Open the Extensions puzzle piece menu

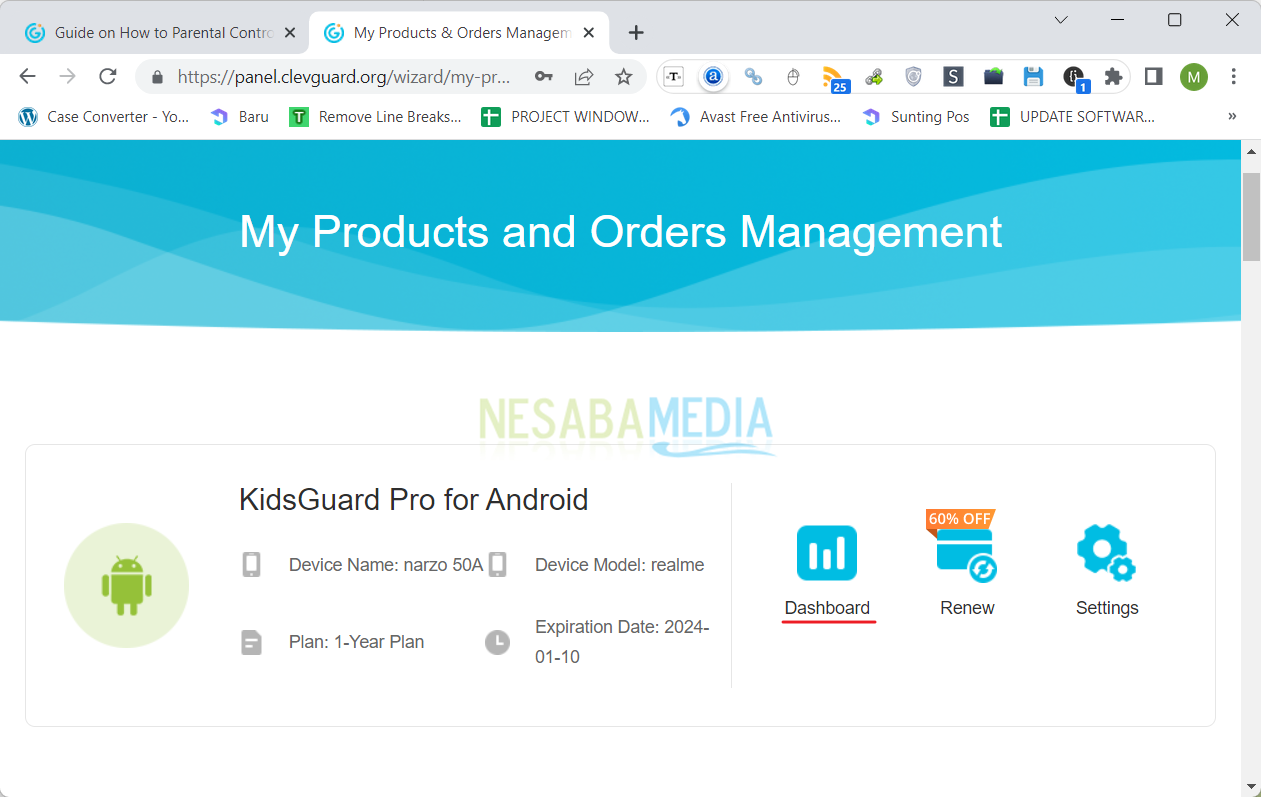pos(1113,77)
